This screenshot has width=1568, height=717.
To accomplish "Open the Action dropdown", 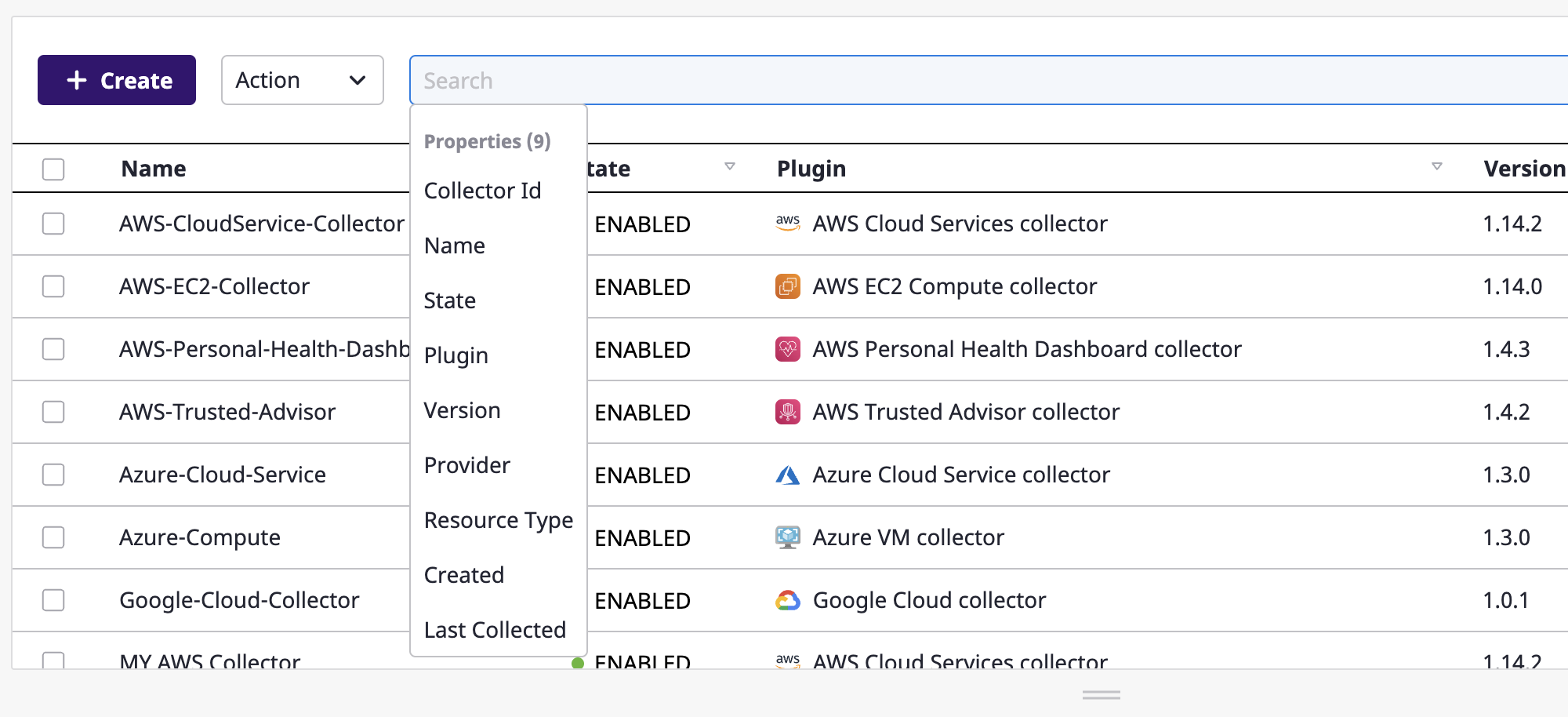I will click(x=302, y=80).
